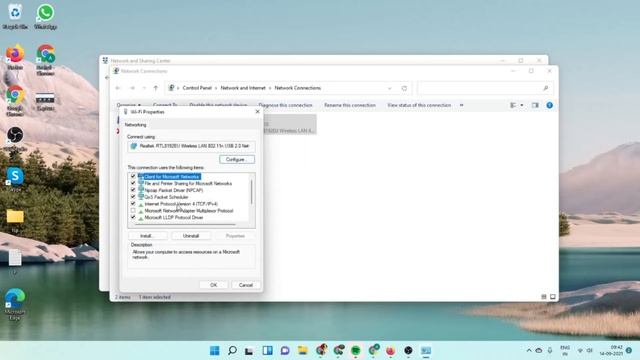This screenshot has height=360, width=640.
Task: Click the Network Connections search box
Action: point(484,88)
